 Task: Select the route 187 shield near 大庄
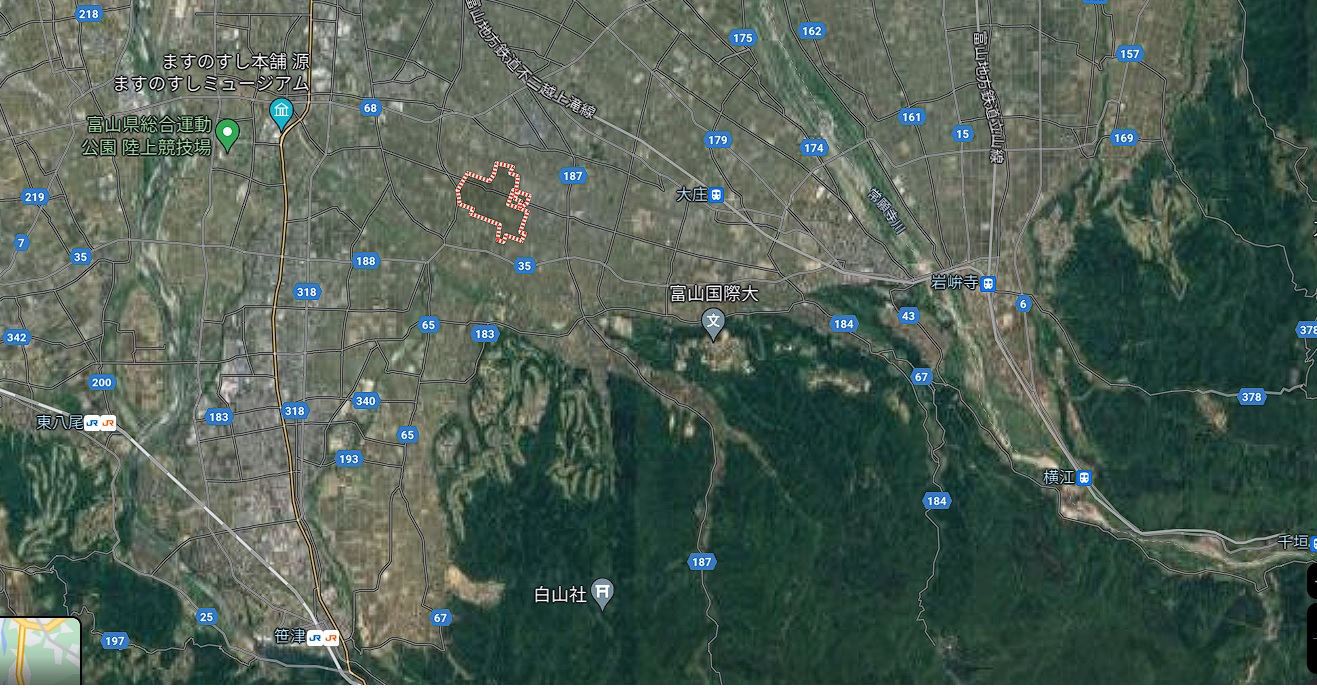(572, 176)
